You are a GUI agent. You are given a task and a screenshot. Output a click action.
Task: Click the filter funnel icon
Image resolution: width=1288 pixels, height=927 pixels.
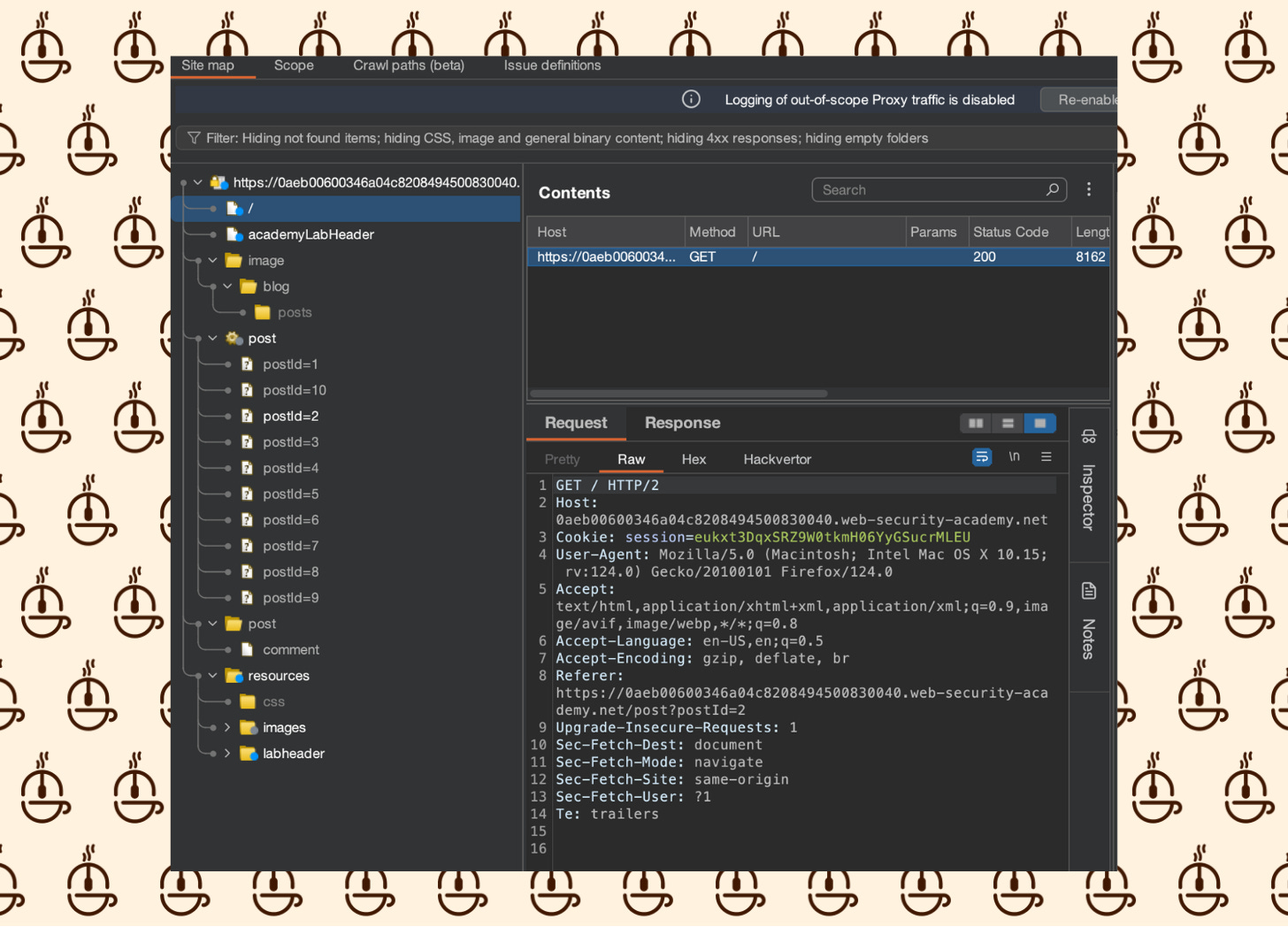194,138
